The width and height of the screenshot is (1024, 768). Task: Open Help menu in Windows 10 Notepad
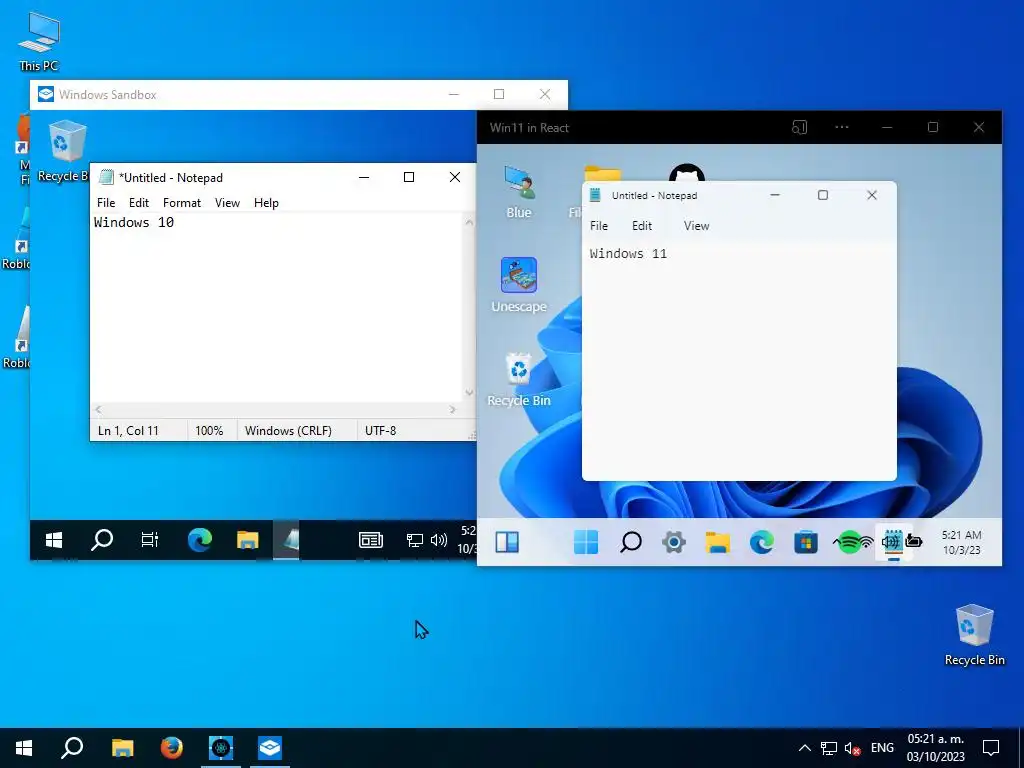pyautogui.click(x=266, y=202)
